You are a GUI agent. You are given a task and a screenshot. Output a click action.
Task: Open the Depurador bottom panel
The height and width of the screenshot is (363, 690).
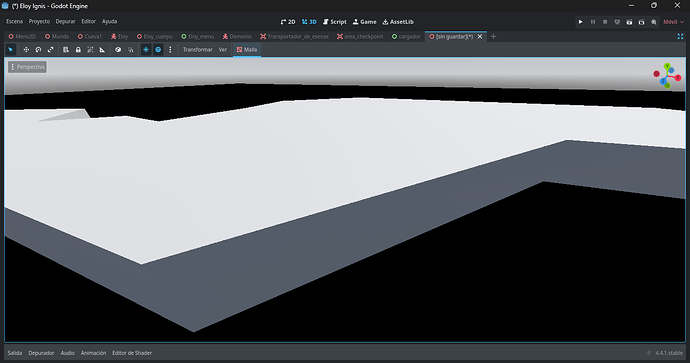tap(41, 353)
